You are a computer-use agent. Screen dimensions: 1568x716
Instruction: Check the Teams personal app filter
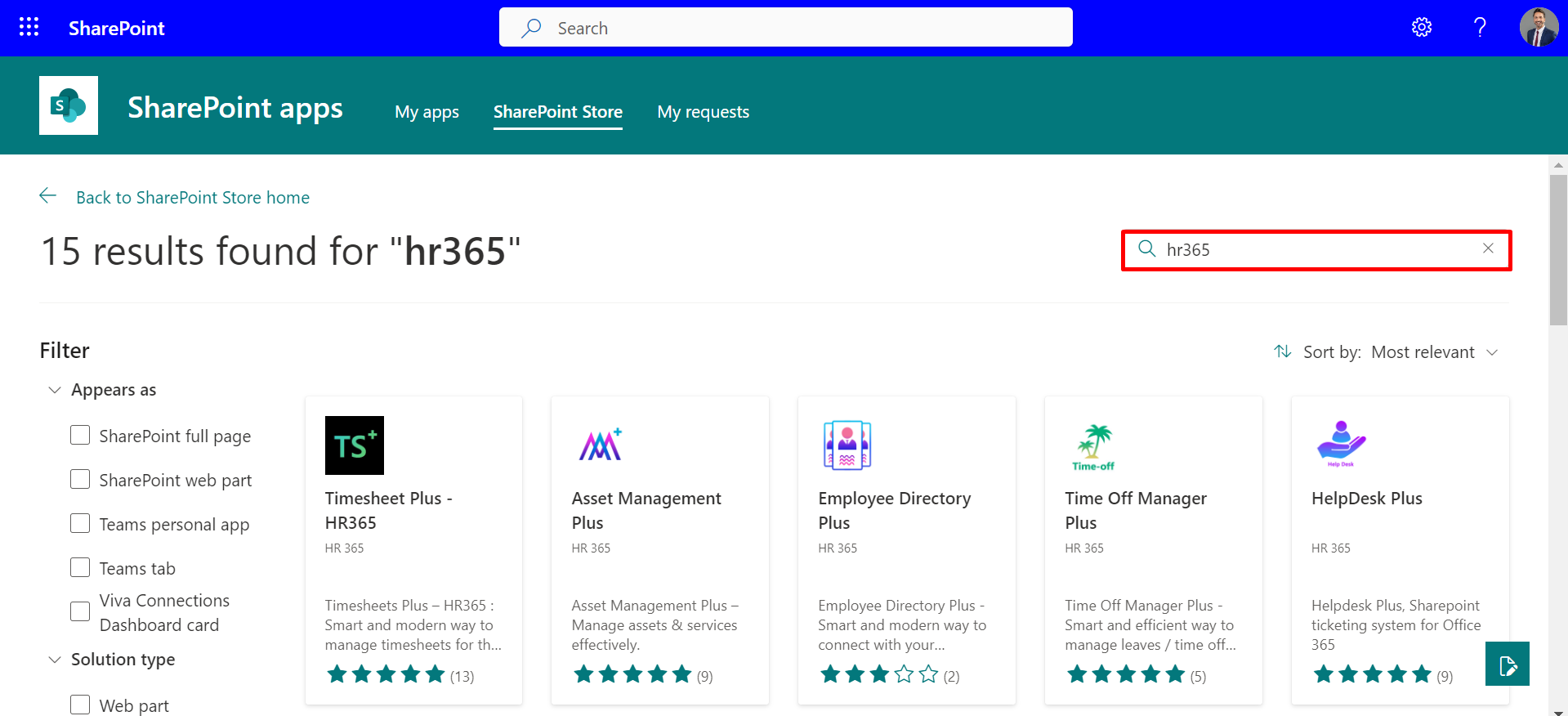(x=80, y=523)
